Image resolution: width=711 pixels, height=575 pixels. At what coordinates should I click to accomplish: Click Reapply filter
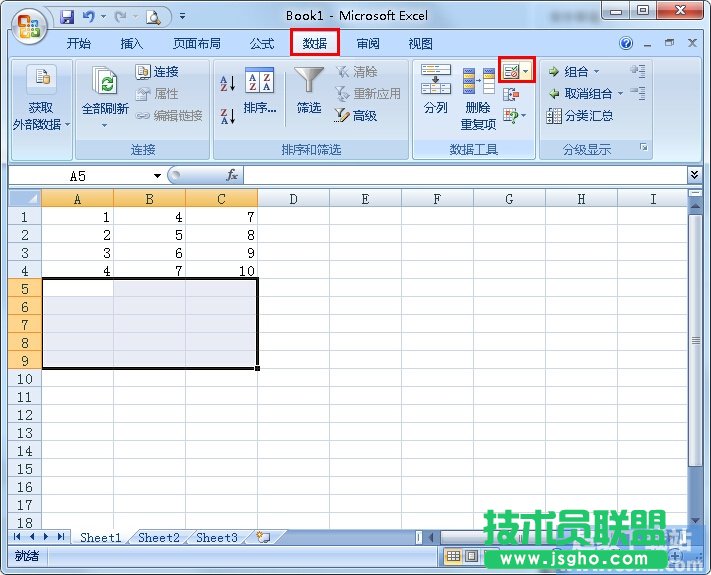tap(368, 93)
